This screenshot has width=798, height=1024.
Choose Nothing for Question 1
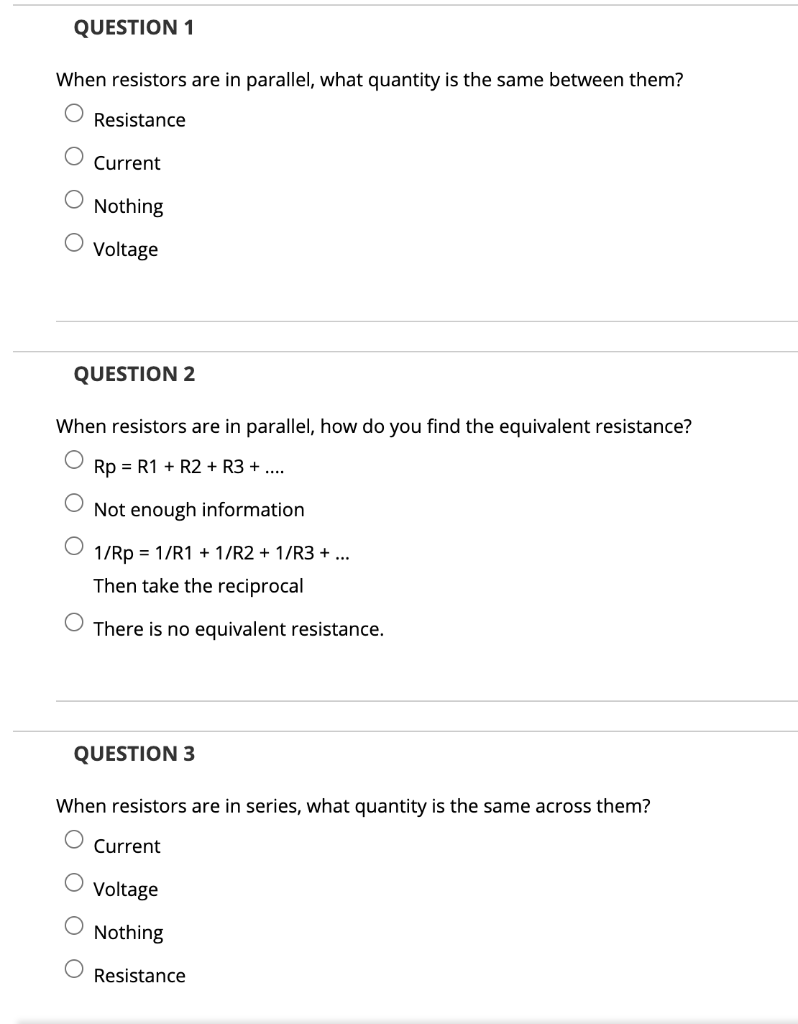(73, 199)
